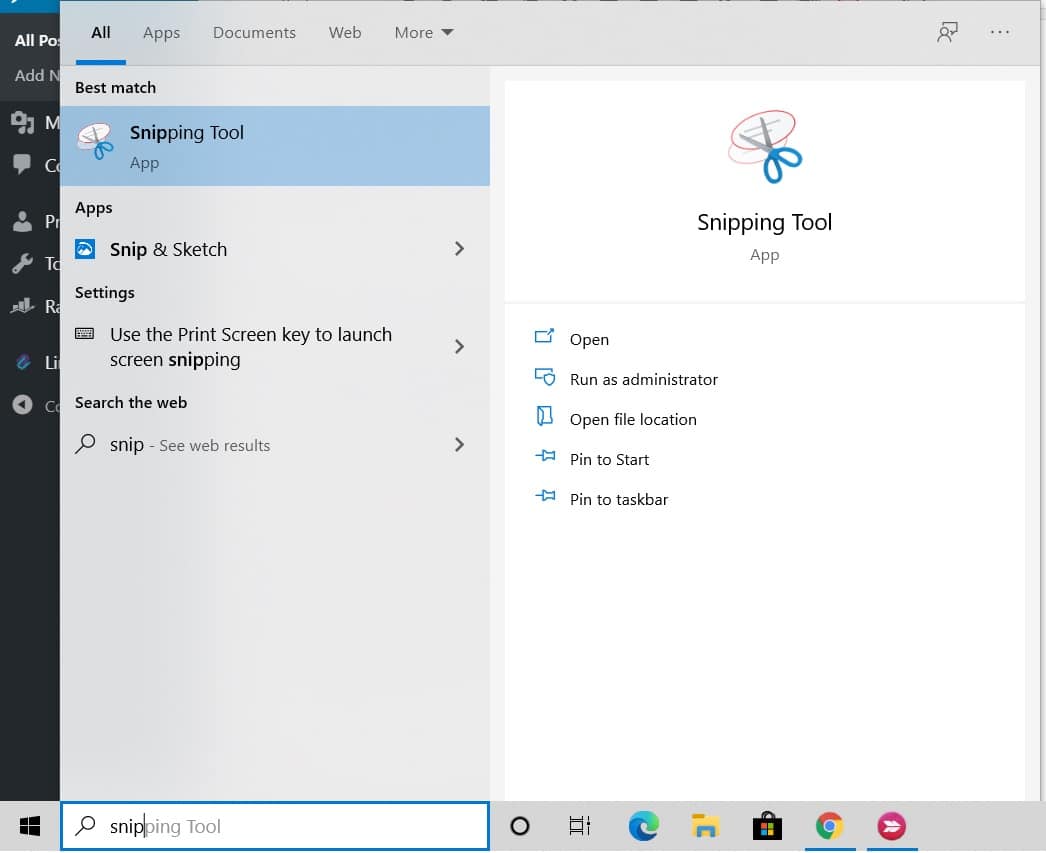Click the Profile user icon in sidebar
The image size is (1046, 853).
tap(22, 221)
